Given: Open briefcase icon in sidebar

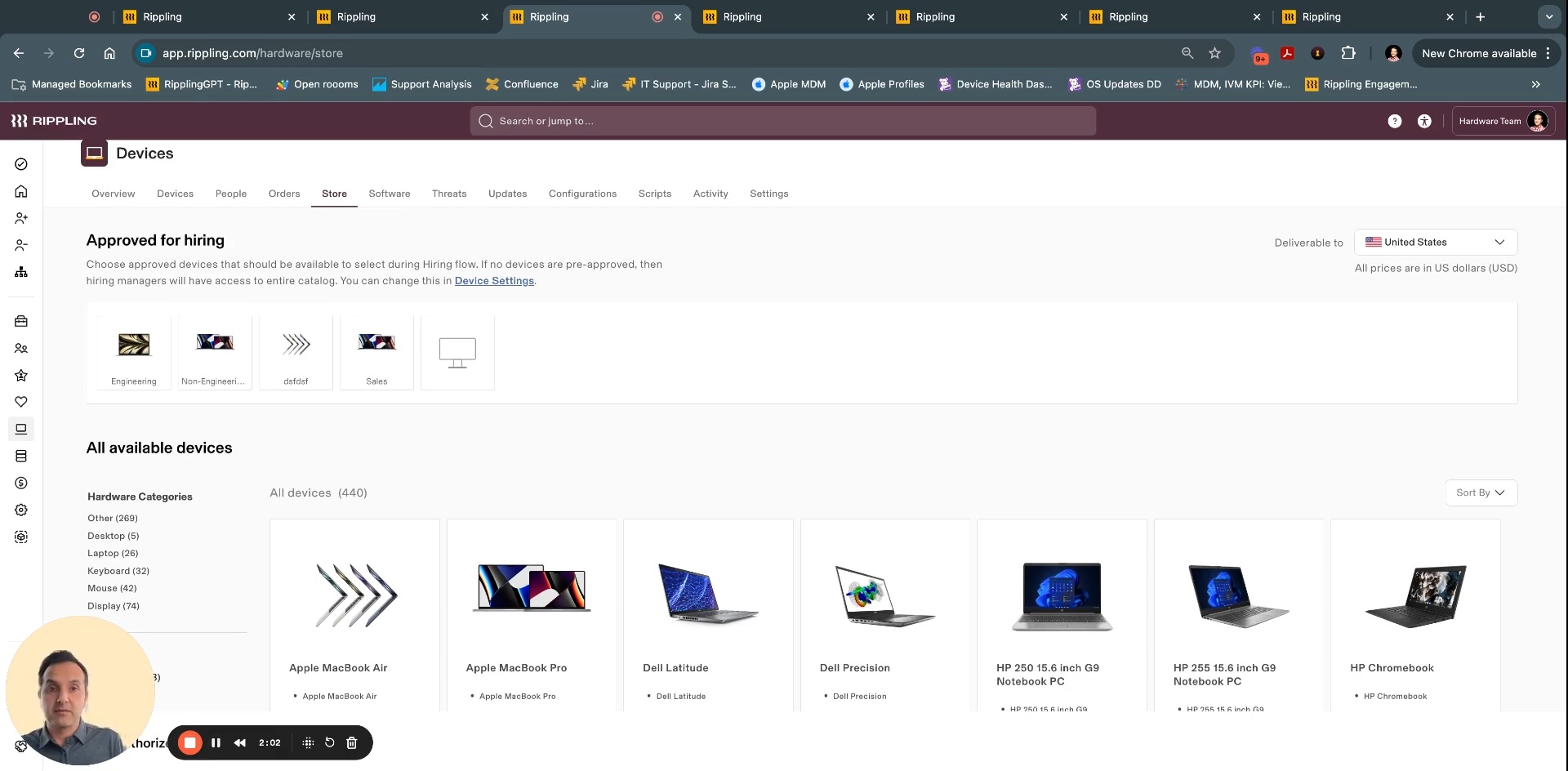Looking at the screenshot, I should pyautogui.click(x=21, y=321).
